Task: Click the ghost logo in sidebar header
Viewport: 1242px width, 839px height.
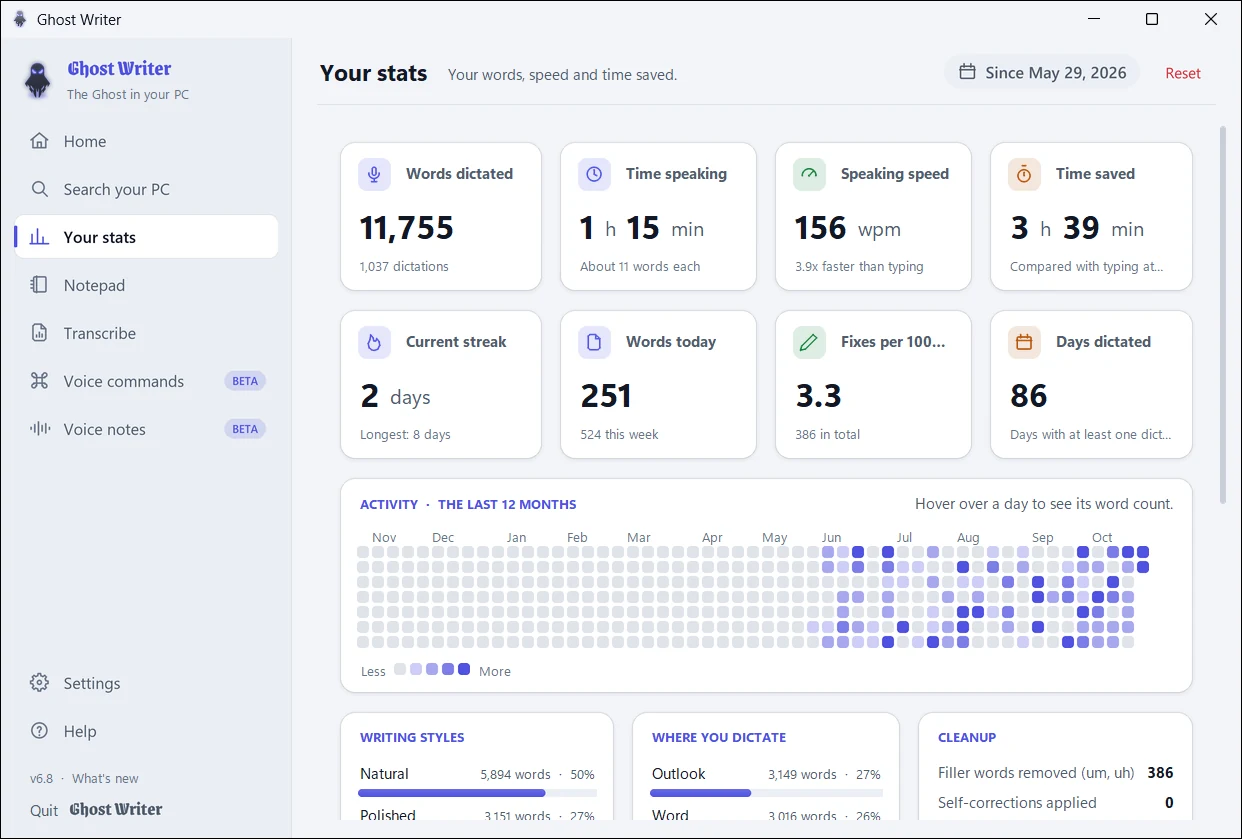Action: [38, 79]
